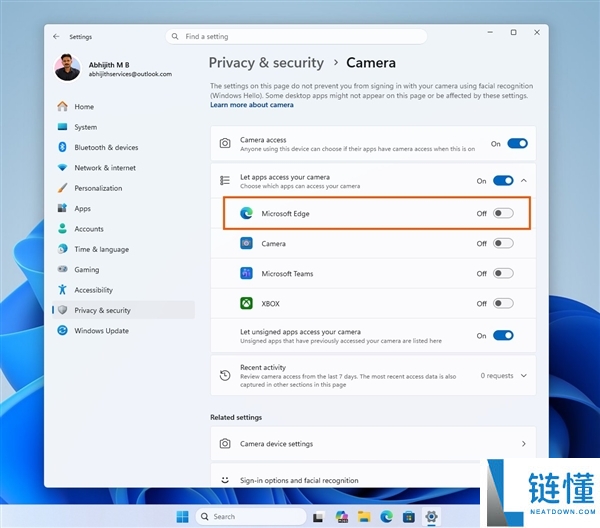
Task: Click the camera icon beside Camera access
Action: (225, 143)
